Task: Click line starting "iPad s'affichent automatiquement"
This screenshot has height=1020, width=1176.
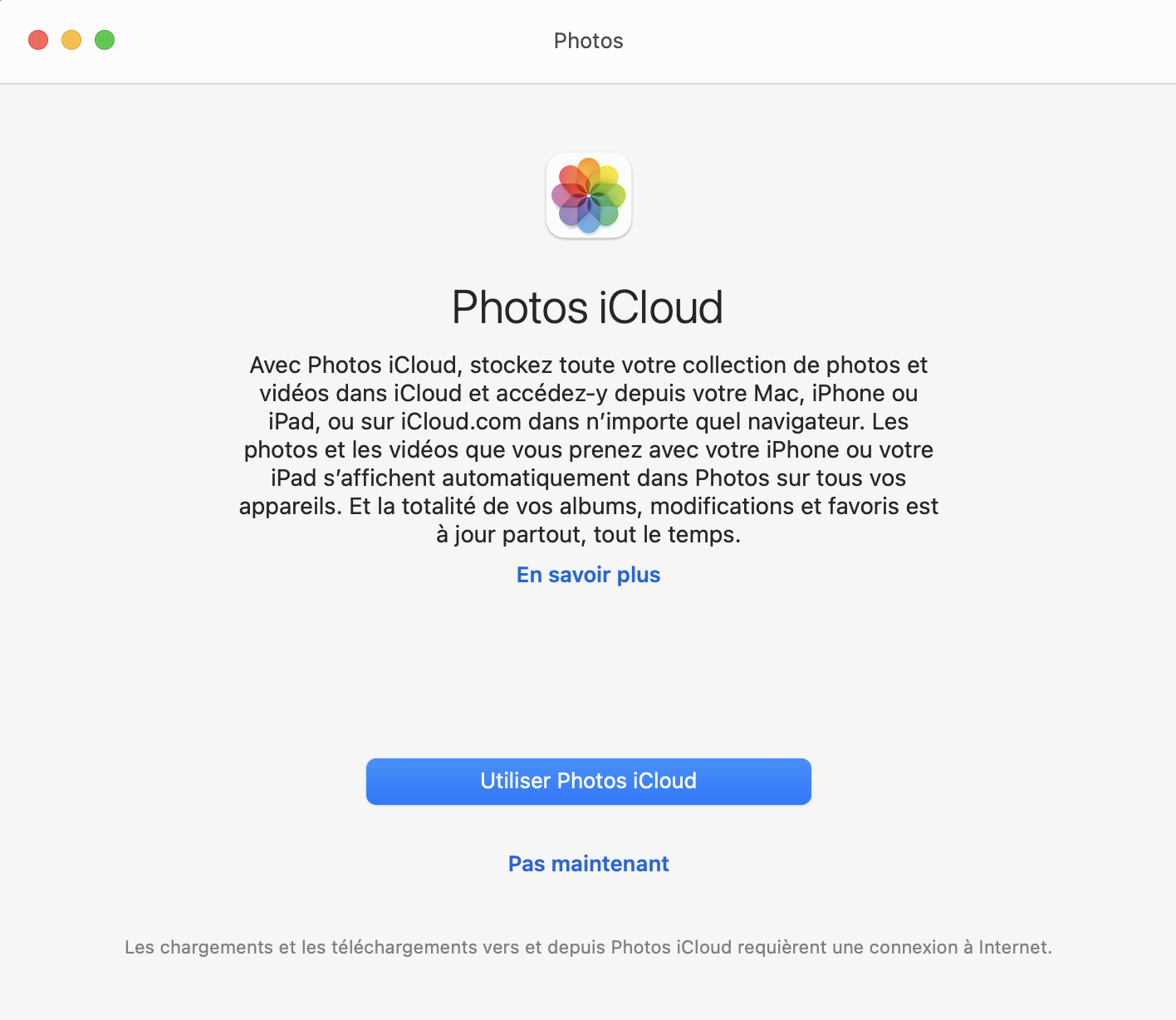Action: coord(588,478)
